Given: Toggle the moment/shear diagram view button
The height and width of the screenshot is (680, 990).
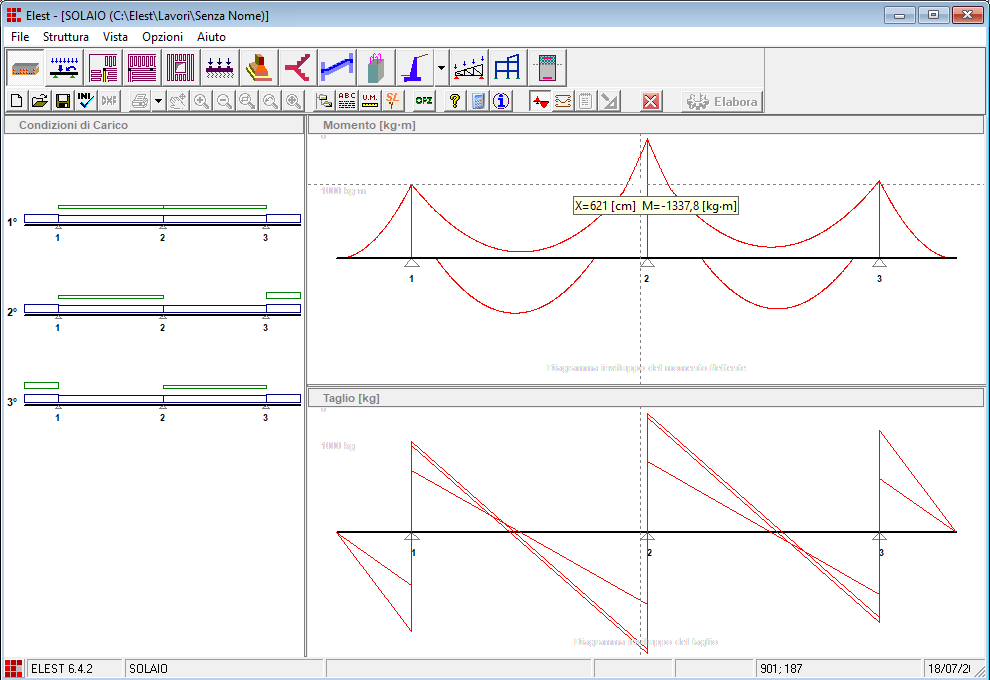Looking at the screenshot, I should click(540, 101).
